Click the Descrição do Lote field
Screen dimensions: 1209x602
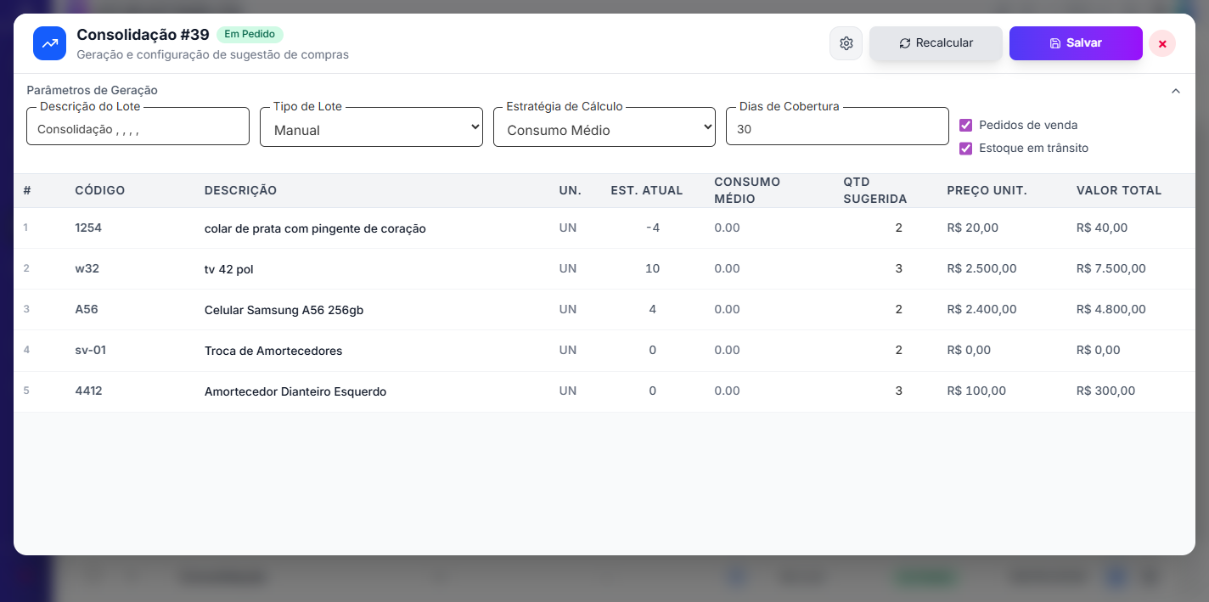[138, 127]
